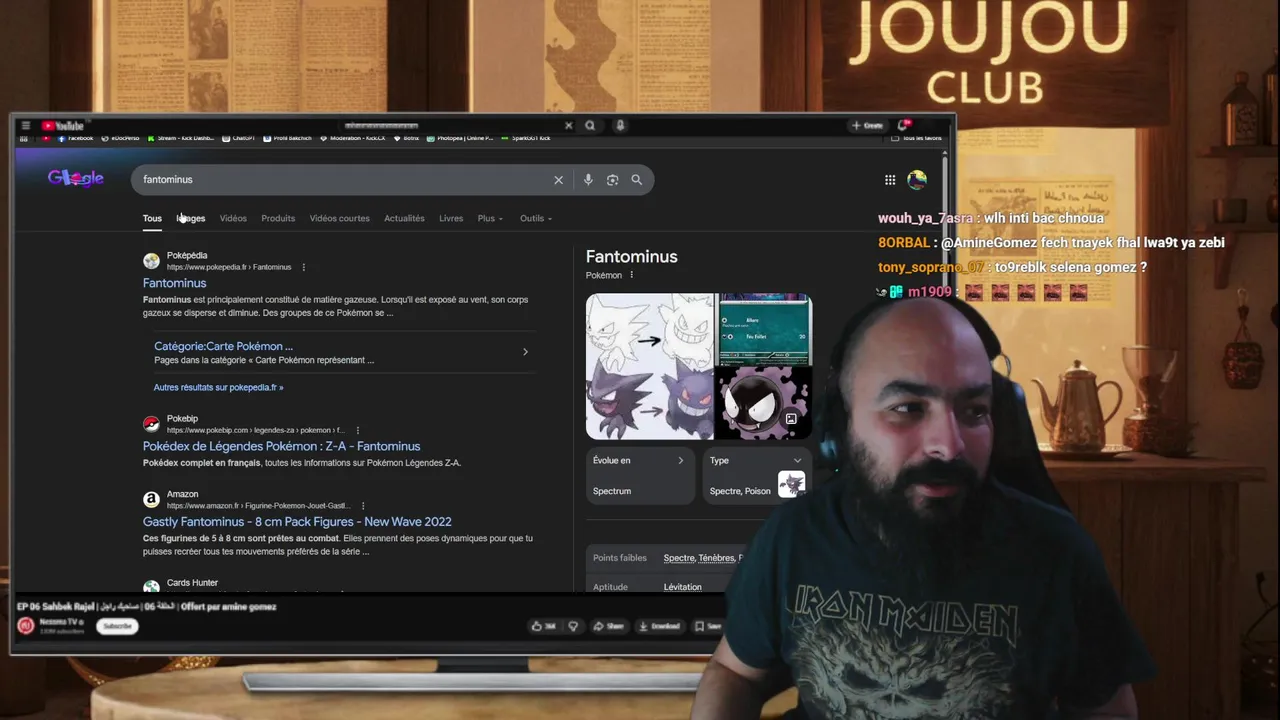Clear the YouTube search bar text
1280x720 pixels.
coord(568,125)
